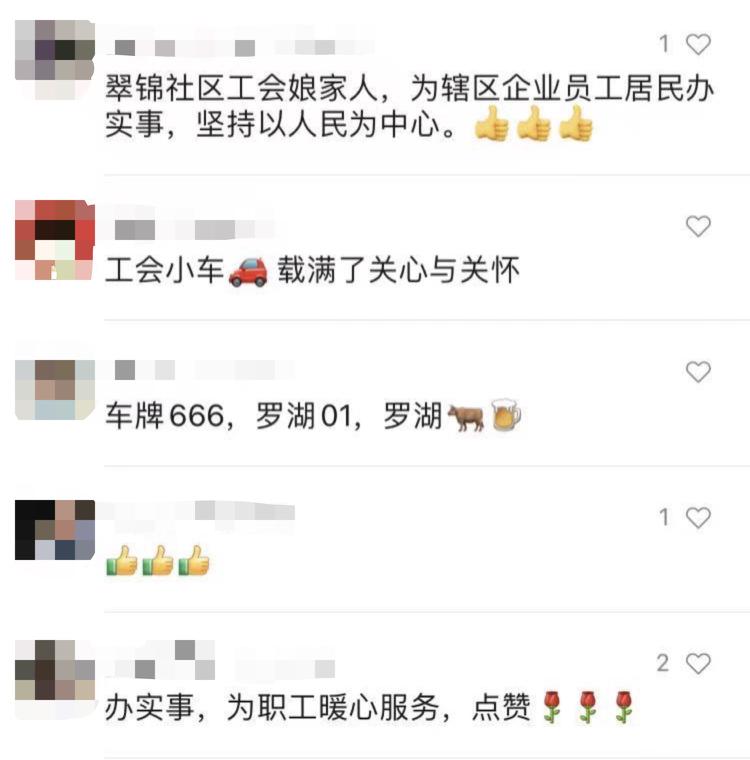Open red avatar of 工会小车 commenter
The width and height of the screenshot is (750, 760).
point(55,240)
